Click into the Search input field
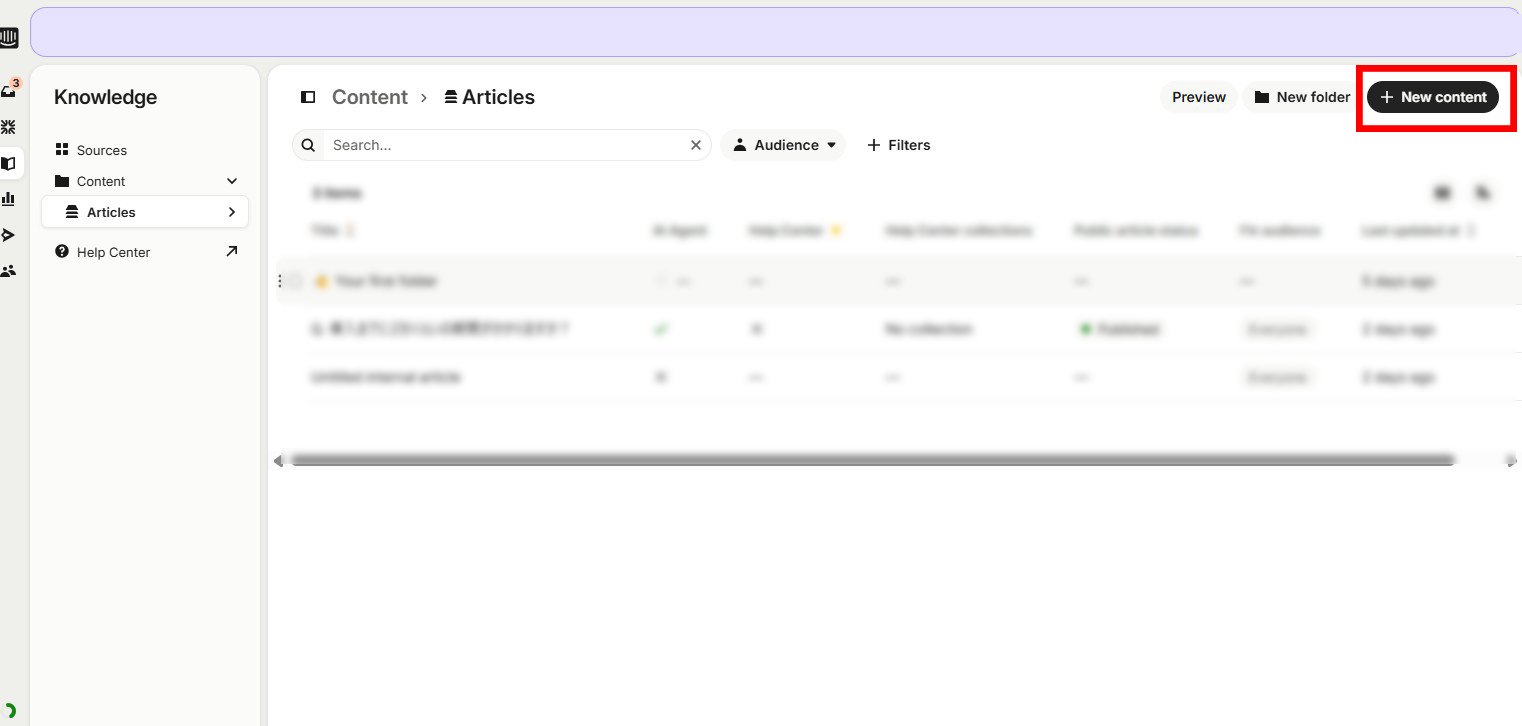 tap(505, 145)
